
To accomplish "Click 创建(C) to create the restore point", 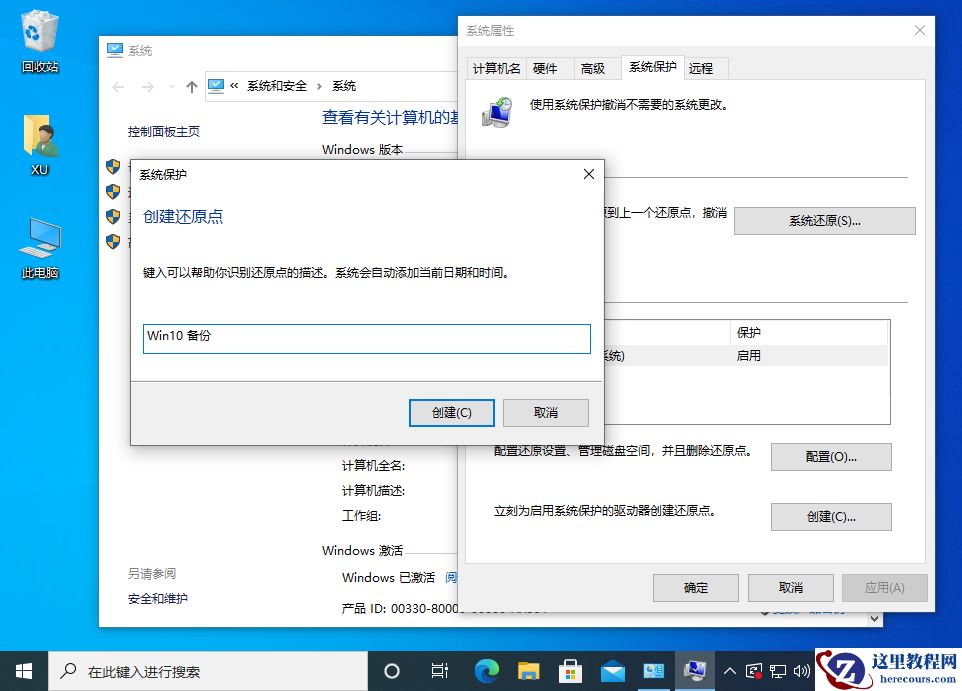I will [452, 412].
